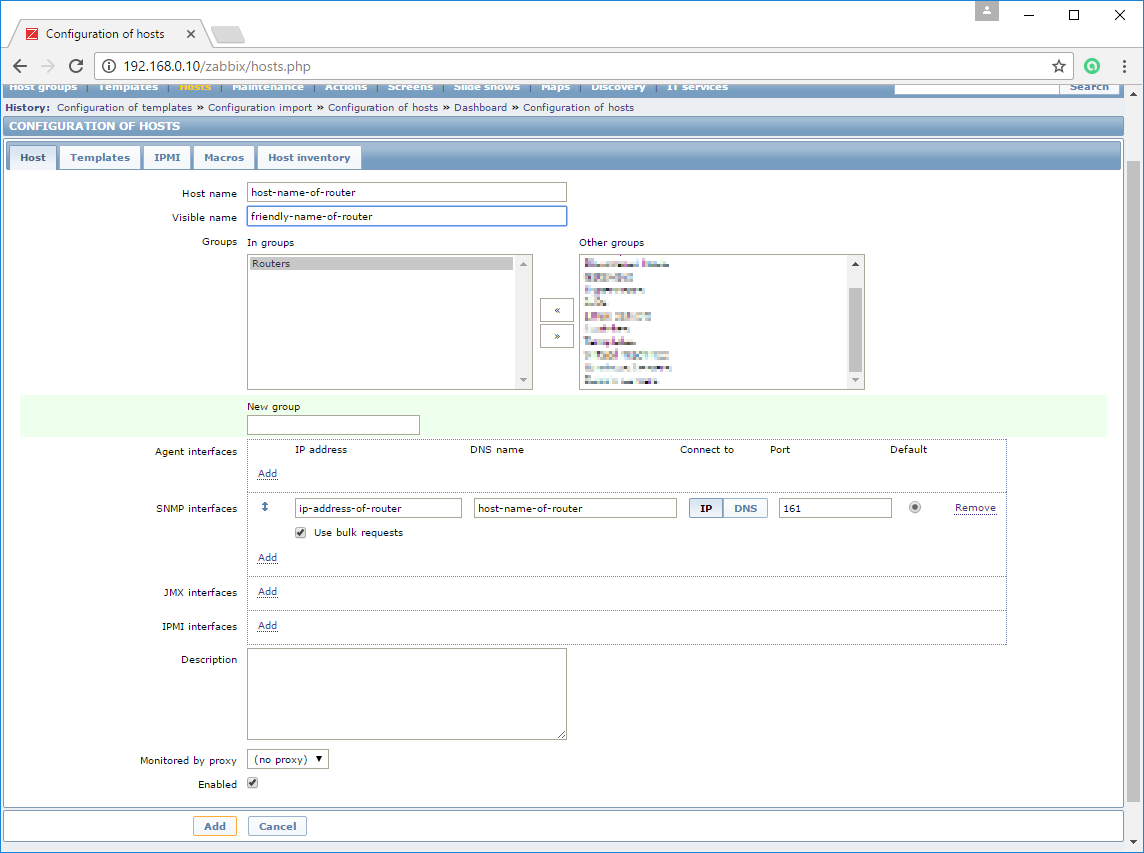Screen dimensions: 1144x853
Task: Open Configuration import history link
Action: (x=260, y=107)
